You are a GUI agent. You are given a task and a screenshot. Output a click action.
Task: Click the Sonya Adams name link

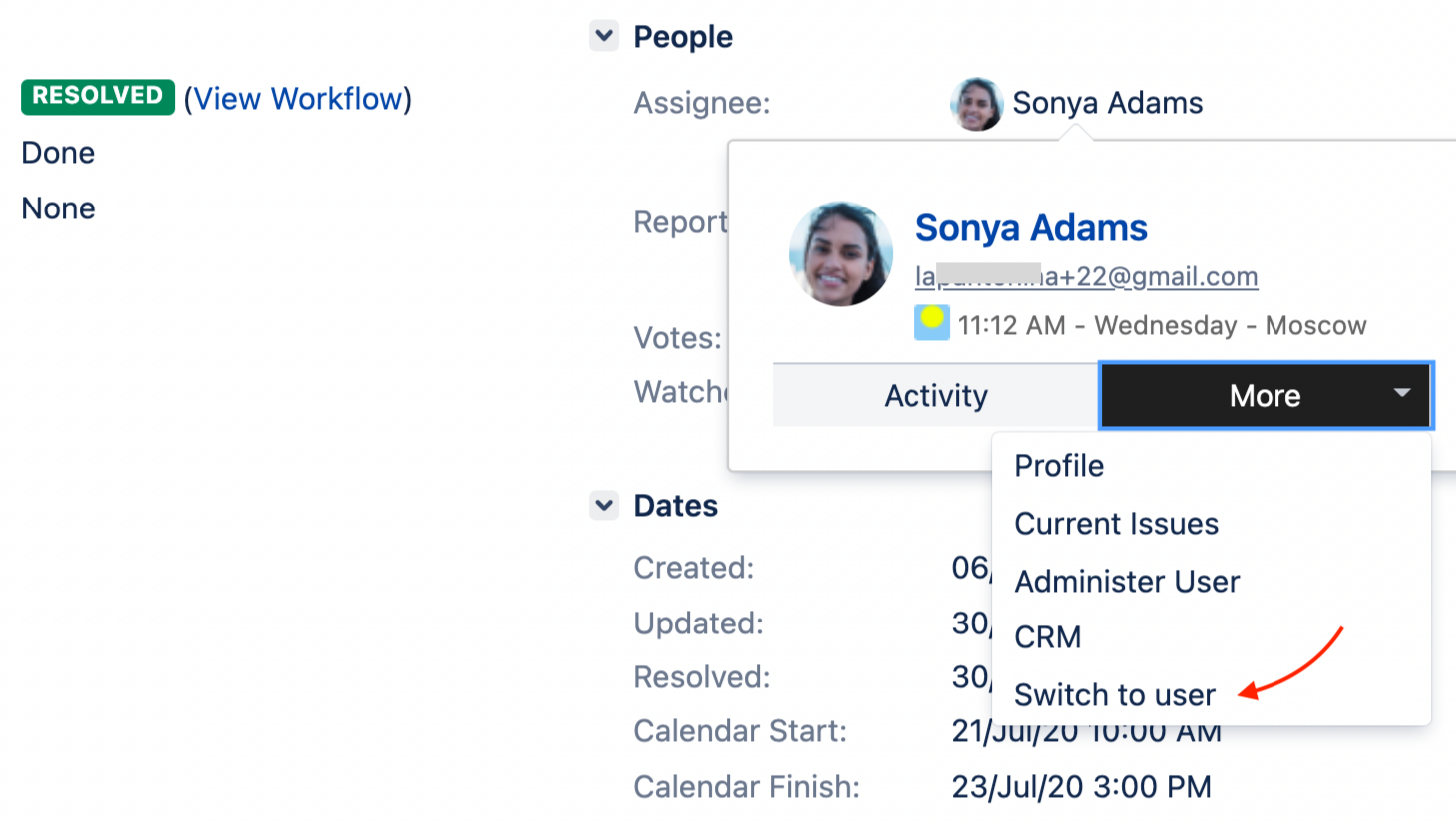[x=1031, y=228]
